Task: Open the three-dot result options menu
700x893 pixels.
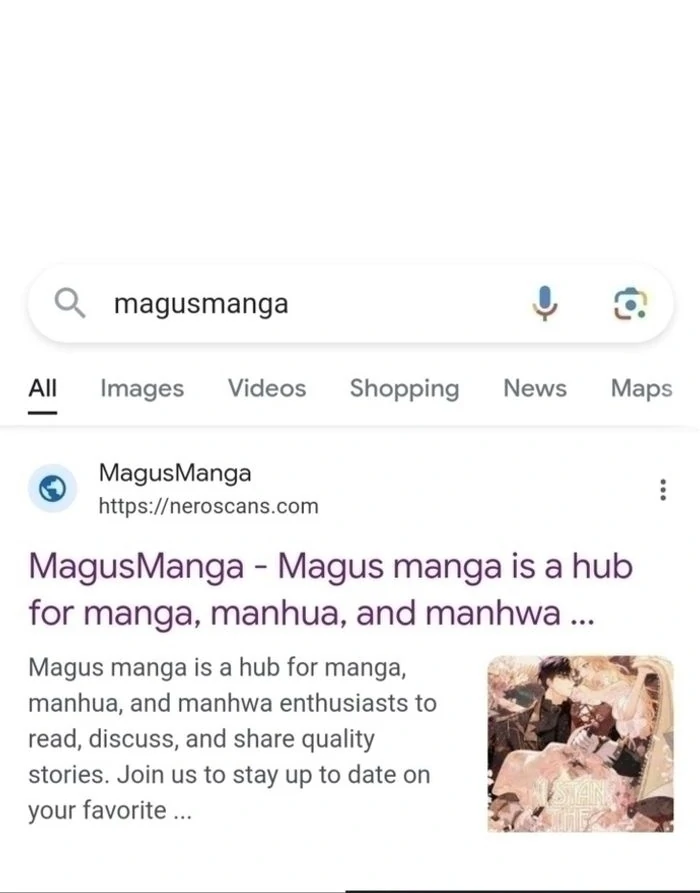Action: coord(662,489)
